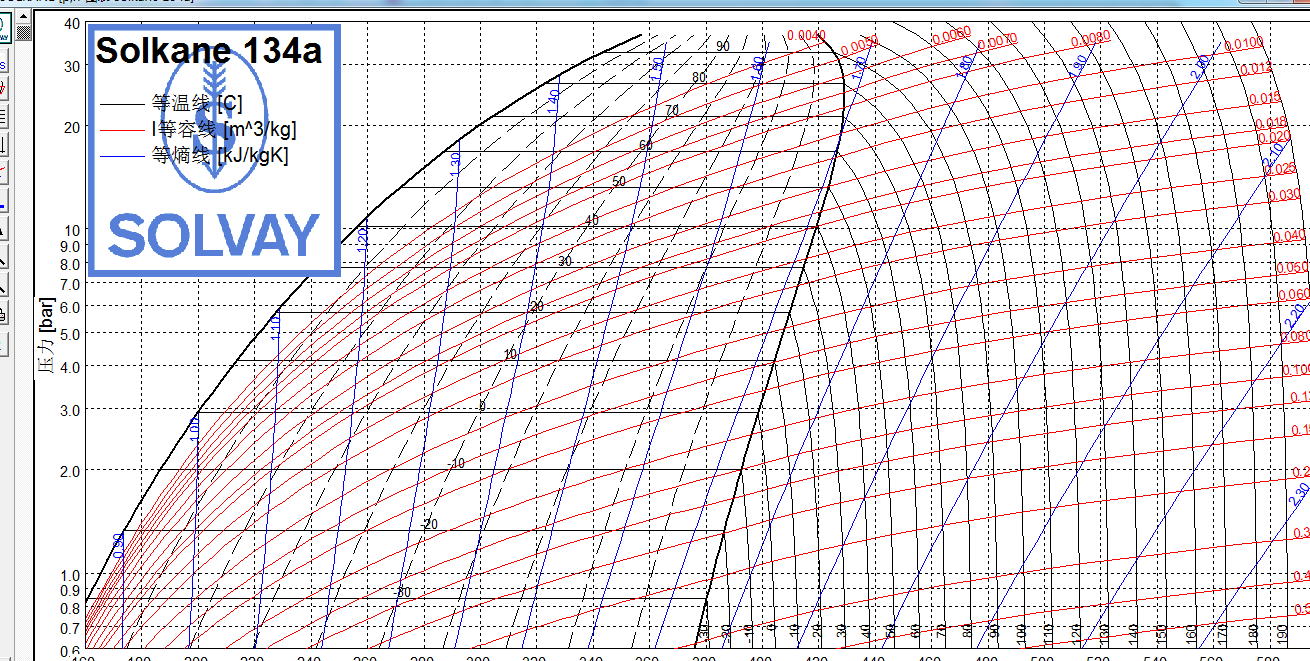
Task: Click the SOLVAY logo text
Action: coord(214,237)
